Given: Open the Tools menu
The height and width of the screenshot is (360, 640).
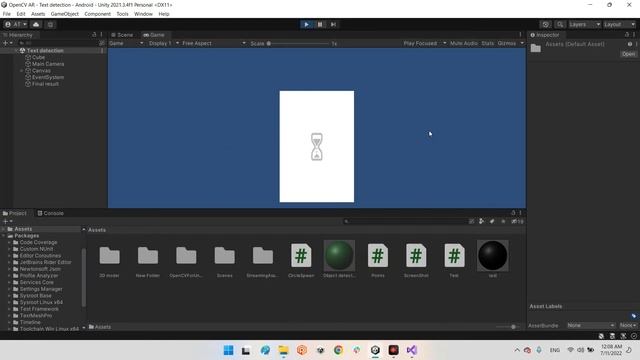Looking at the screenshot, I should click(122, 14).
